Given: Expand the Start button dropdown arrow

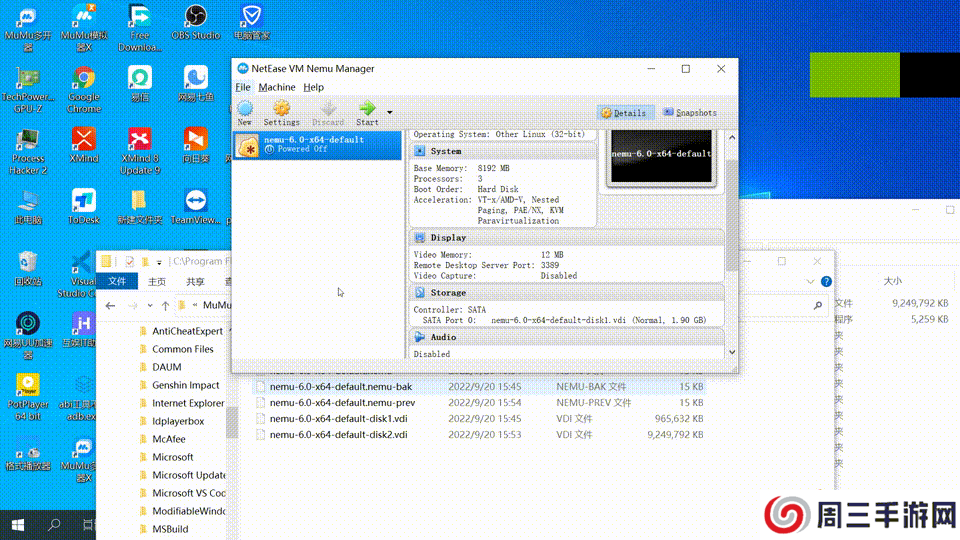Looking at the screenshot, I should [x=390, y=112].
